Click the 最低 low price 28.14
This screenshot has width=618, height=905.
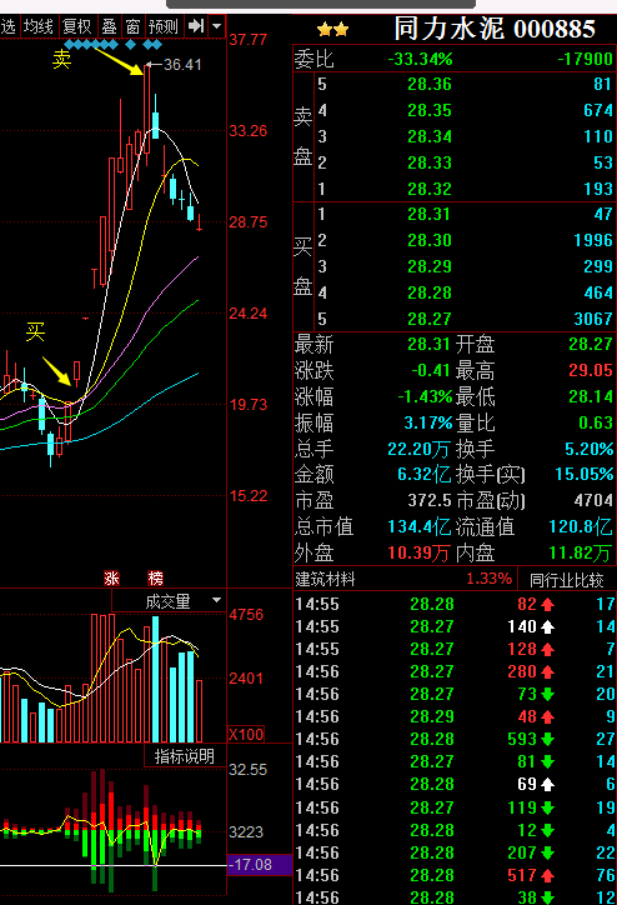[590, 397]
